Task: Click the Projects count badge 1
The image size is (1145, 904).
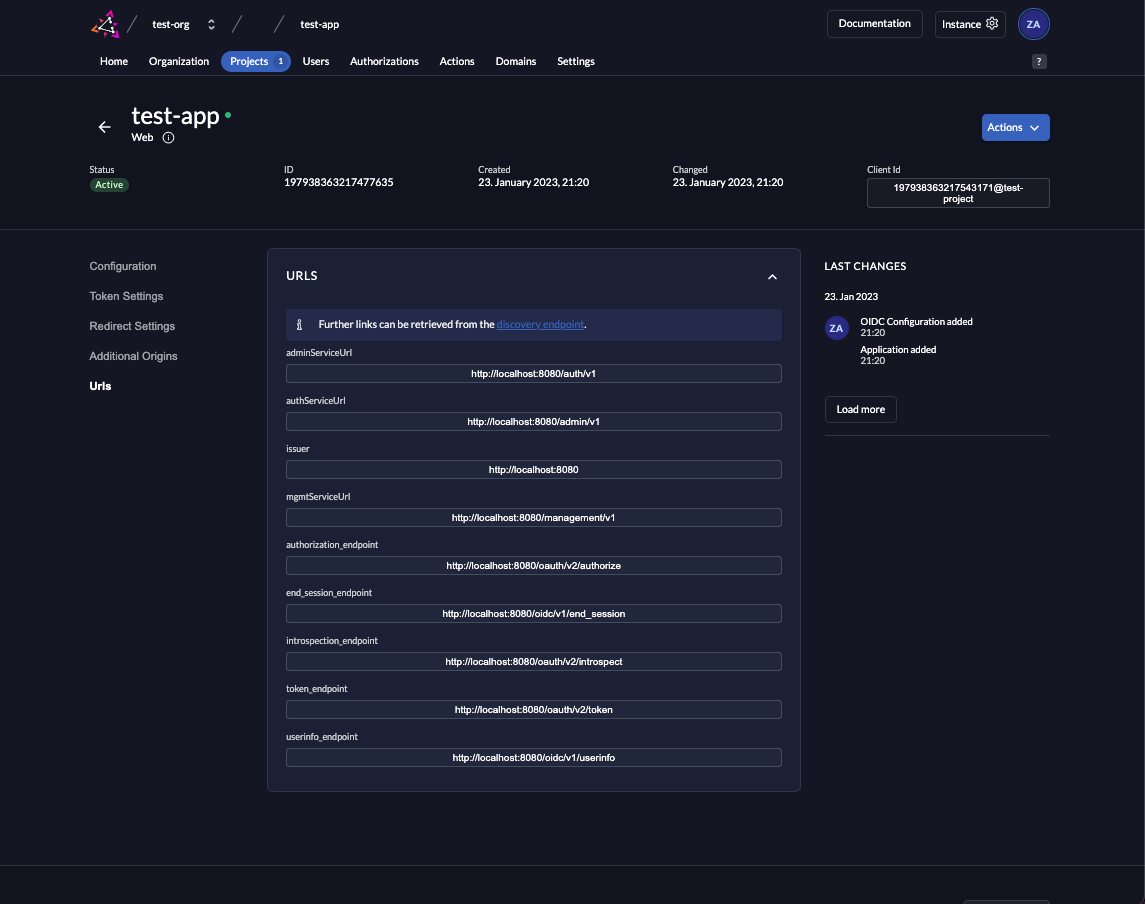Action: 280,61
